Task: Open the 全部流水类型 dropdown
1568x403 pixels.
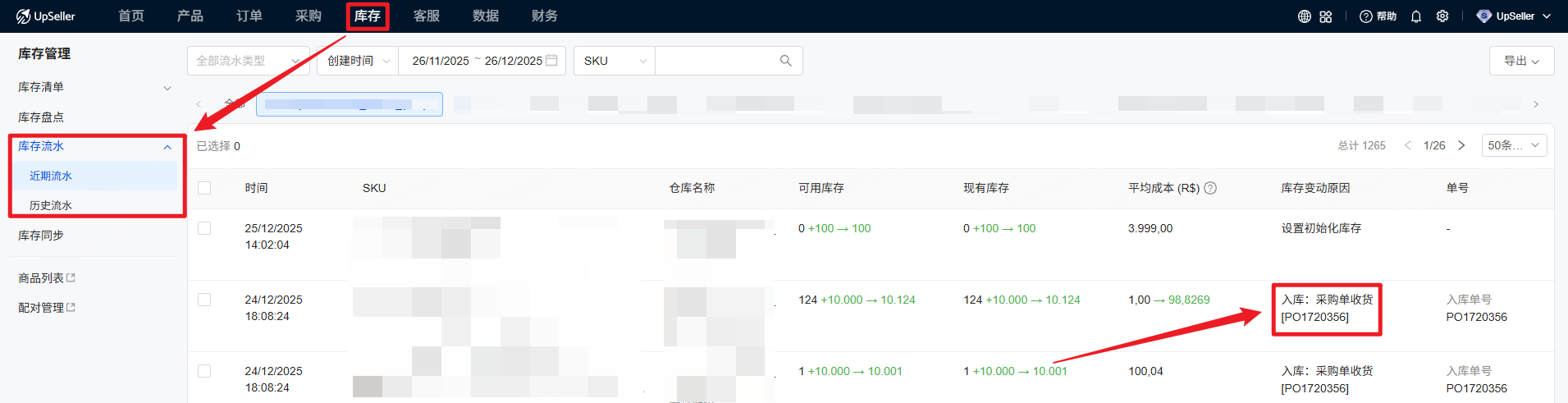Action: pyautogui.click(x=248, y=61)
